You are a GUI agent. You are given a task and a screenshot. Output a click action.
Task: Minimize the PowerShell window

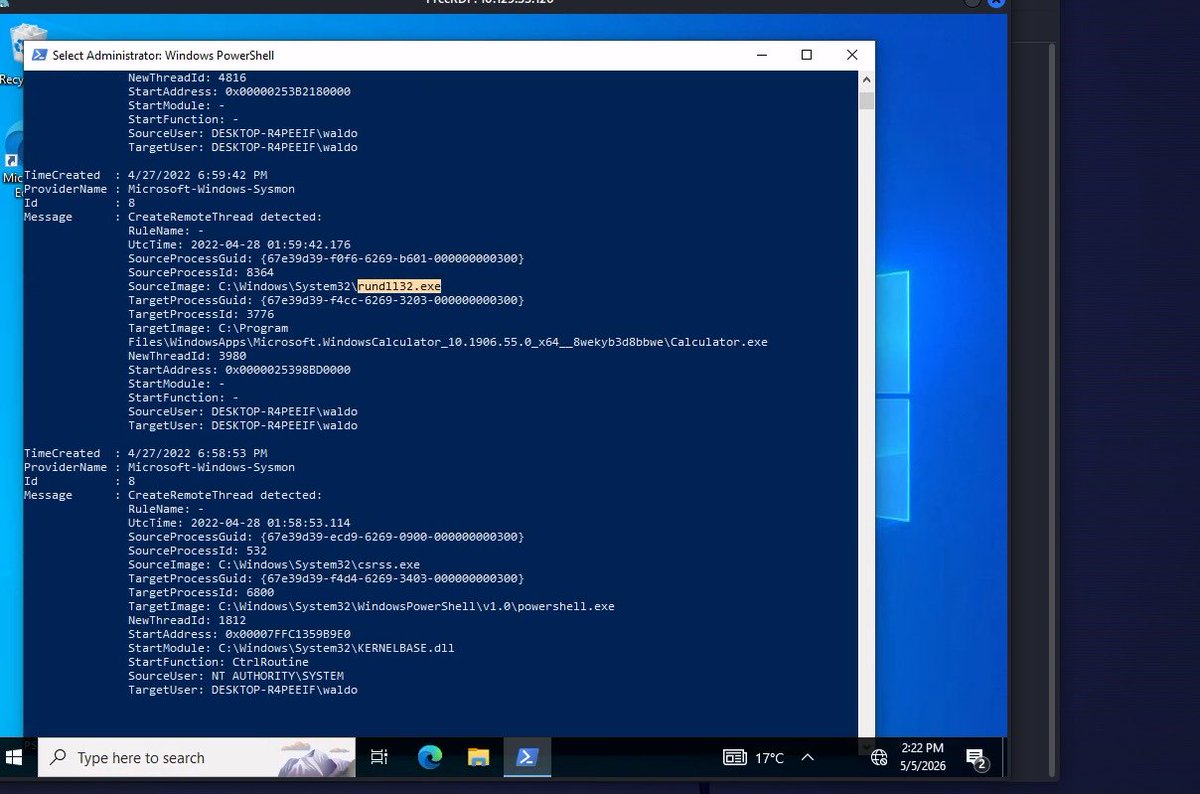pos(760,55)
